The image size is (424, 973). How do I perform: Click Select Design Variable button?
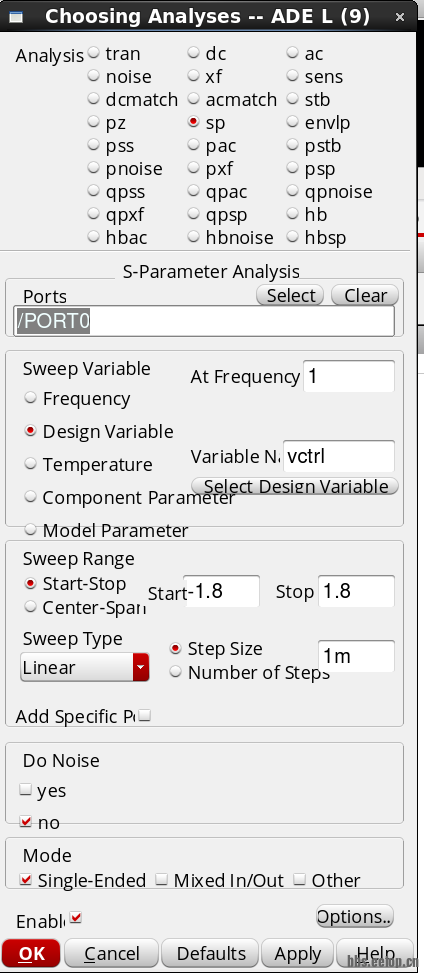[x=295, y=486]
